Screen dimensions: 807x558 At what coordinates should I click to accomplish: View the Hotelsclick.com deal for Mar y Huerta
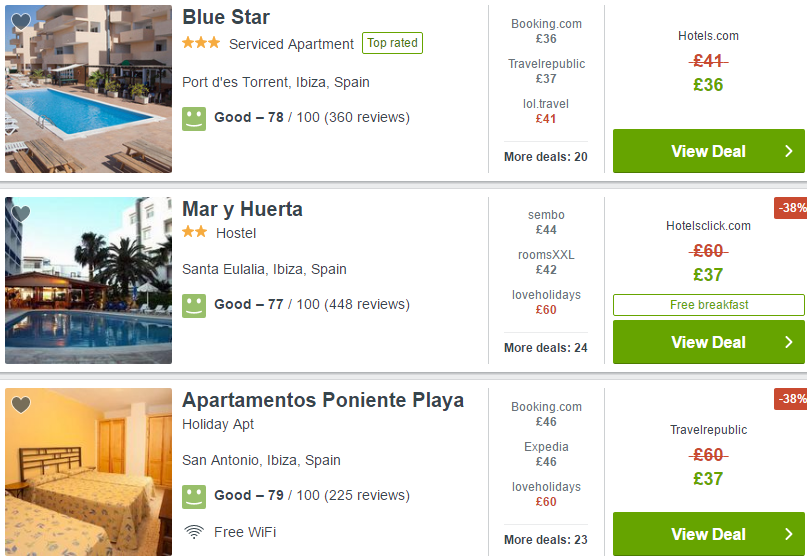point(709,342)
